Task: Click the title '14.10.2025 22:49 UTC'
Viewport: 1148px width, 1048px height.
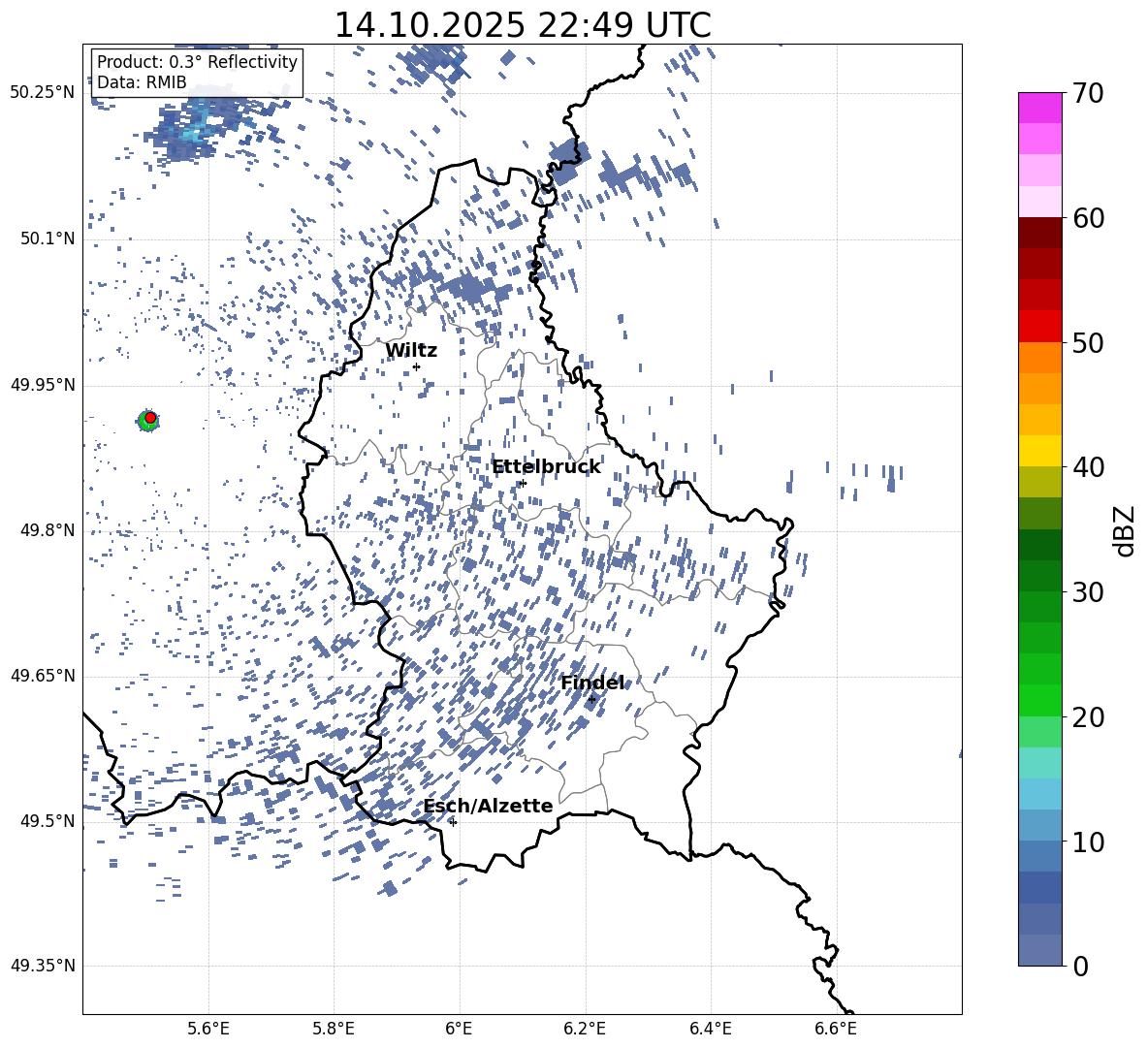Action: pos(522,25)
